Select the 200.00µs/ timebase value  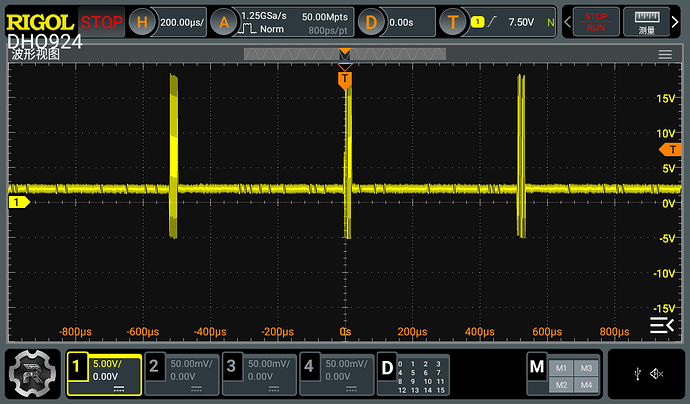182,22
